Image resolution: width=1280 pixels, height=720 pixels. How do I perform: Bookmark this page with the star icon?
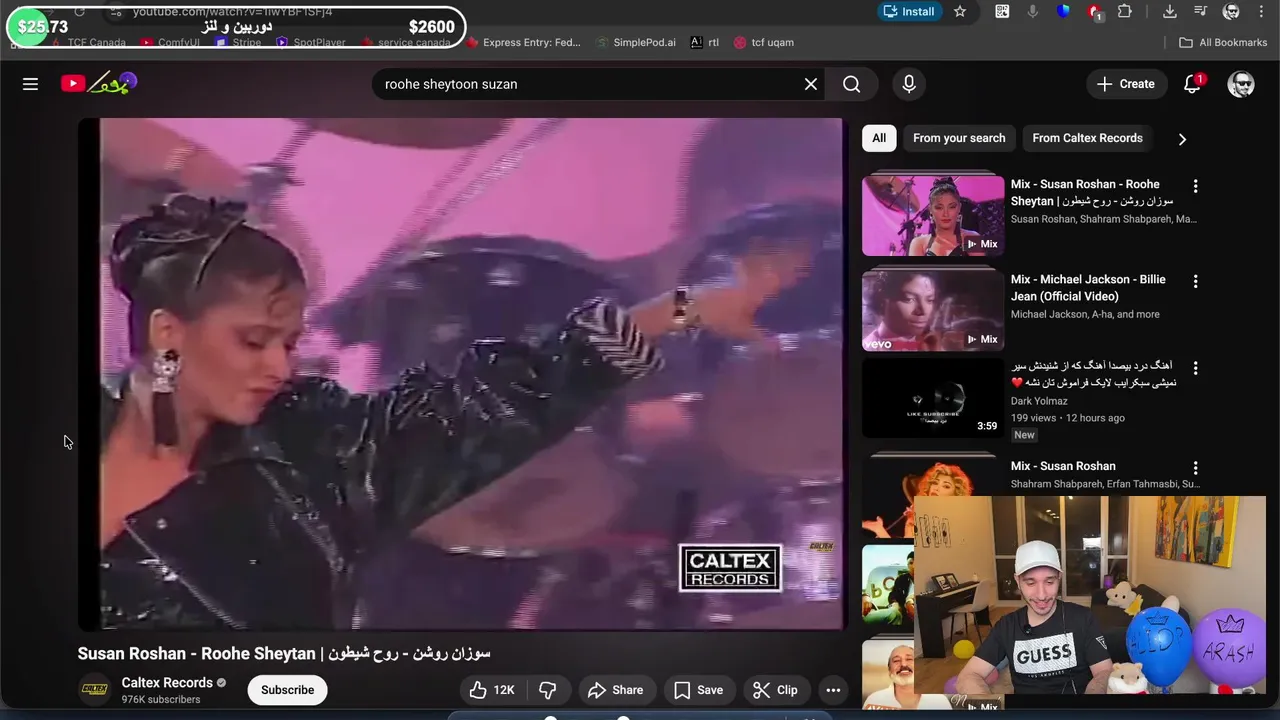(960, 11)
